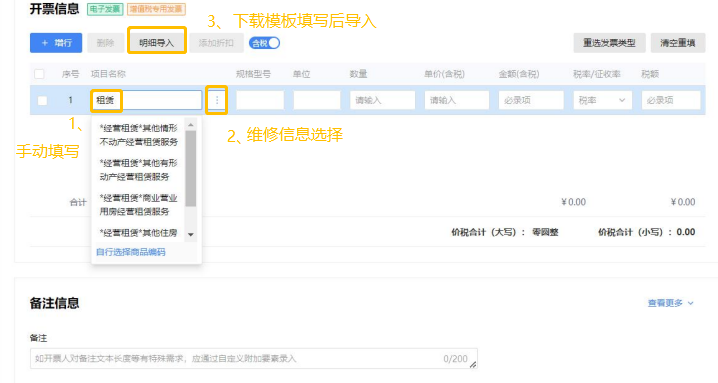The width and height of the screenshot is (718, 383).
Task: Click 清空重填 clear and refill button
Action: pos(678,43)
